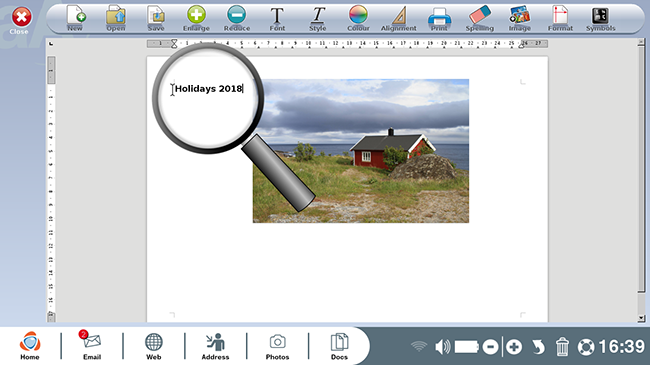Open the Symbols panel
This screenshot has width=650, height=365.
click(x=601, y=19)
